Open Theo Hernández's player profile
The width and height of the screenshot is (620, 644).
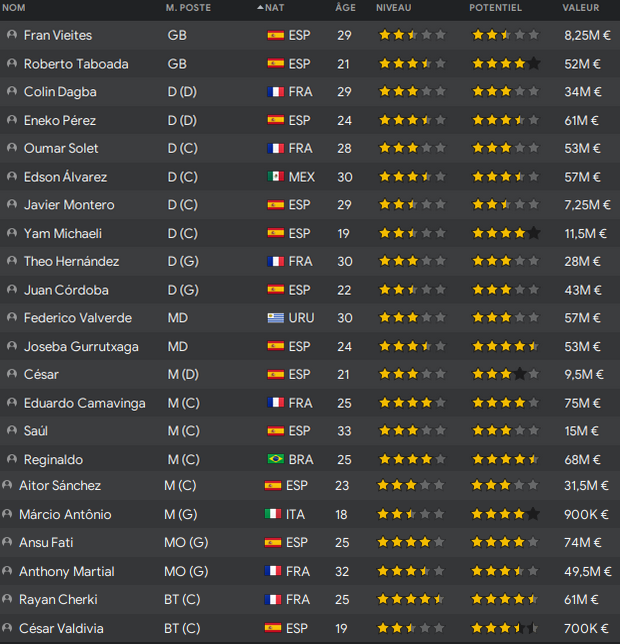(71, 262)
